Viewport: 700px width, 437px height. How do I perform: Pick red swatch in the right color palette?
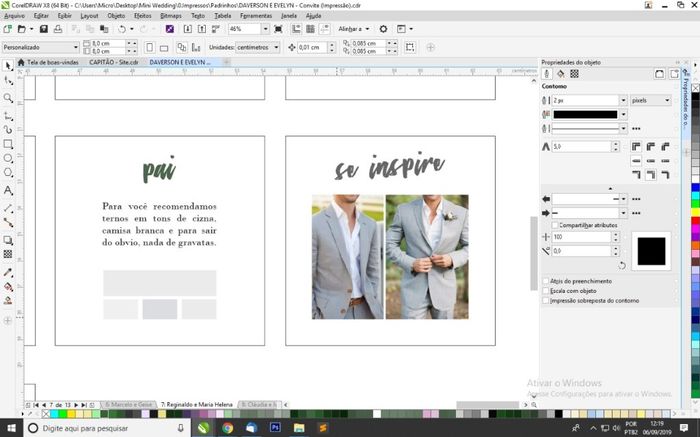pos(696,221)
